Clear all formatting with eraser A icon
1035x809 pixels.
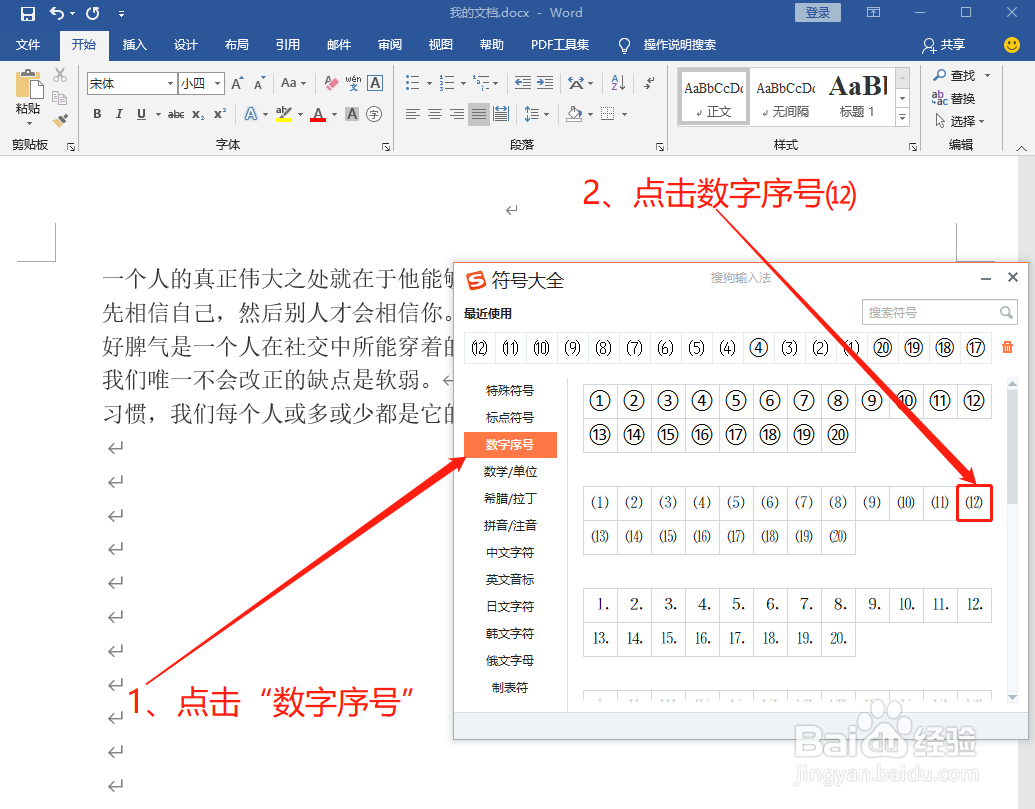[x=331, y=83]
